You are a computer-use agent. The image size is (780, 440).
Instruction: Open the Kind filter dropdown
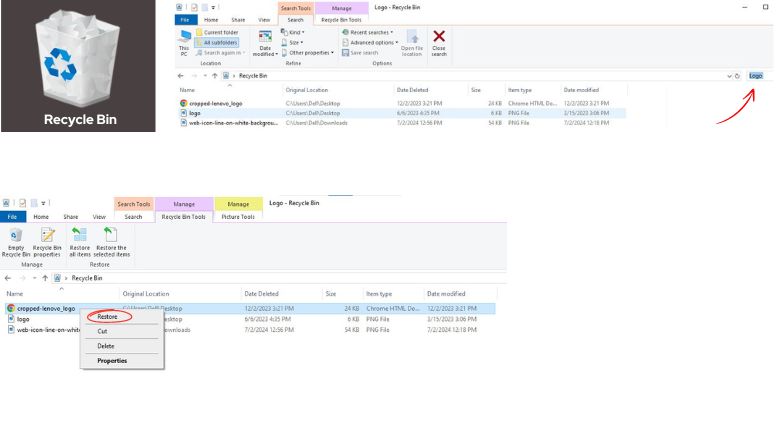[293, 32]
